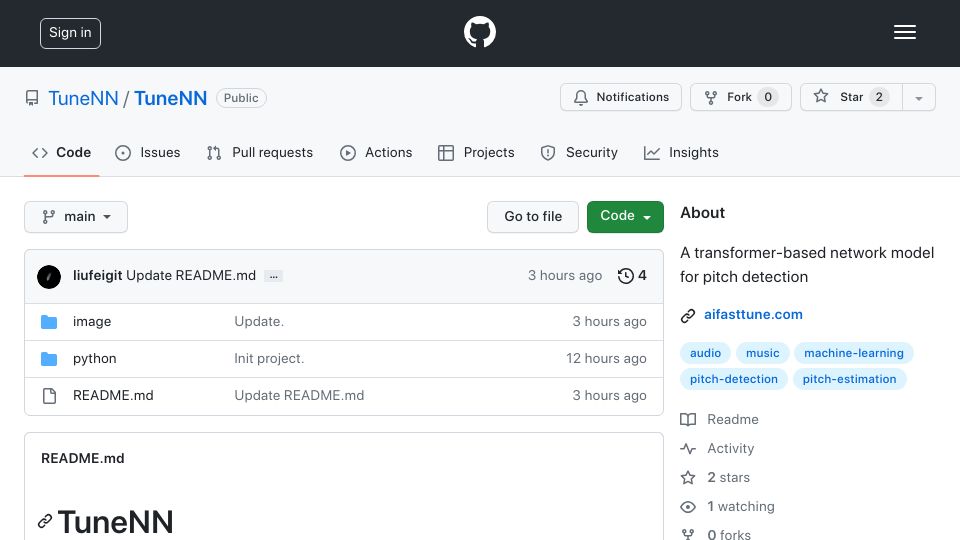This screenshot has width=960, height=540.
Task: Expand the commit message ellipsis button
Action: (x=273, y=276)
